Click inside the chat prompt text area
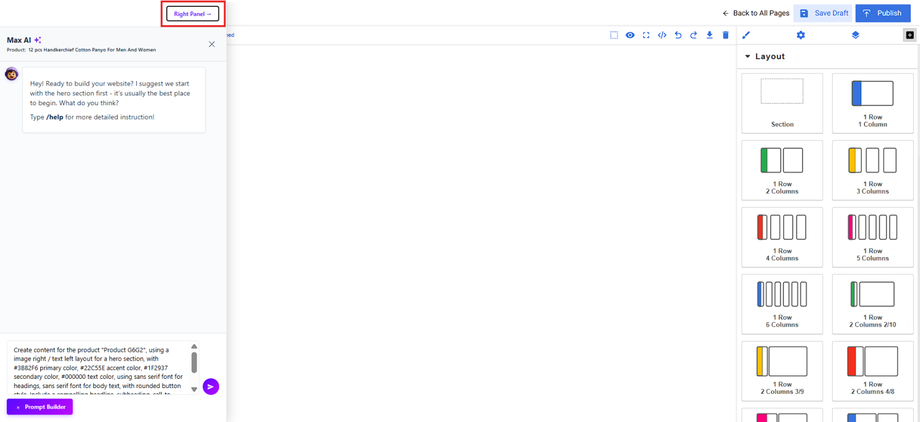 [x=98, y=367]
